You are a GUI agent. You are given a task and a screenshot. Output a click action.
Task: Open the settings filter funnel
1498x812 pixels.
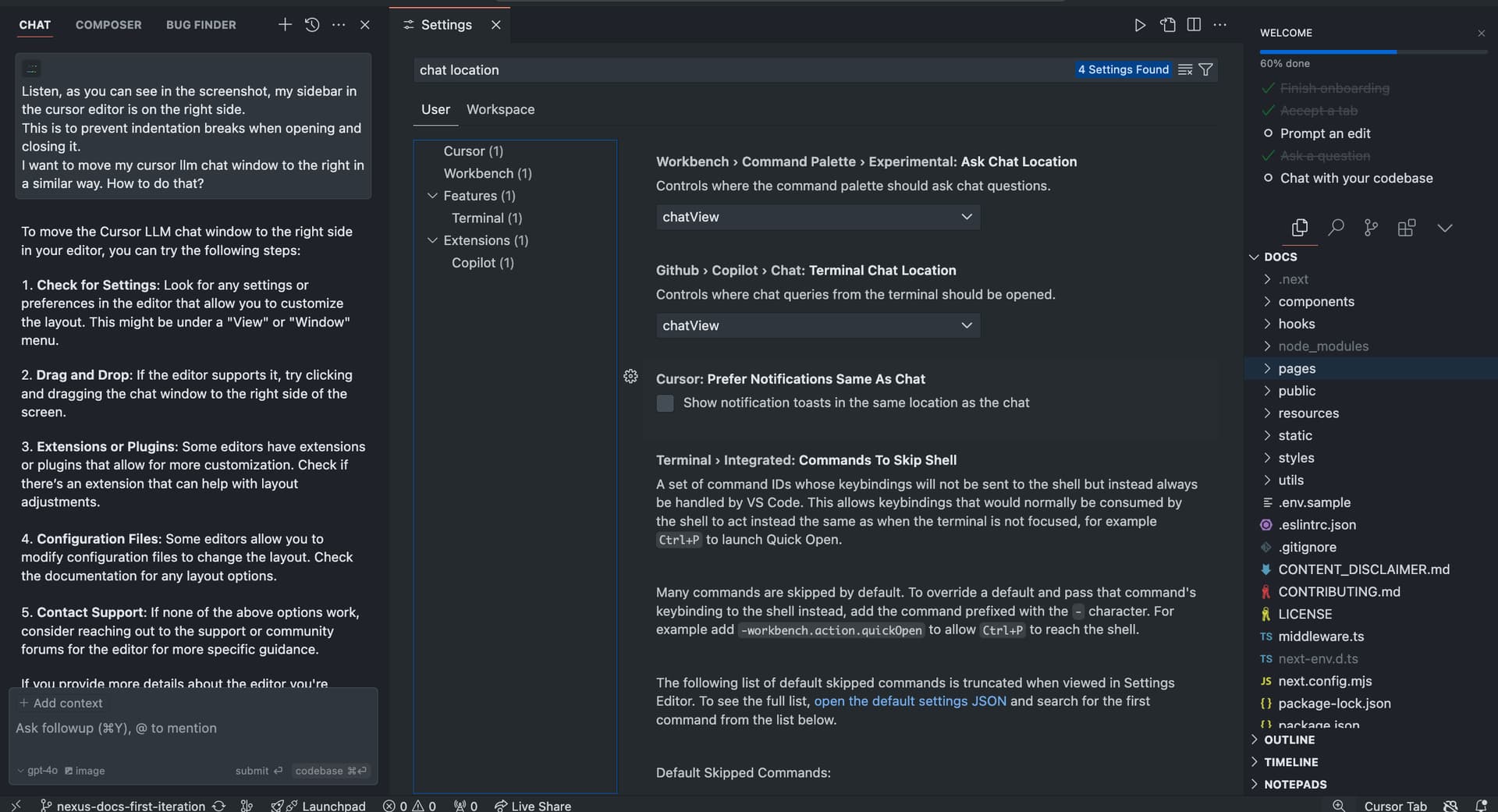click(x=1205, y=69)
